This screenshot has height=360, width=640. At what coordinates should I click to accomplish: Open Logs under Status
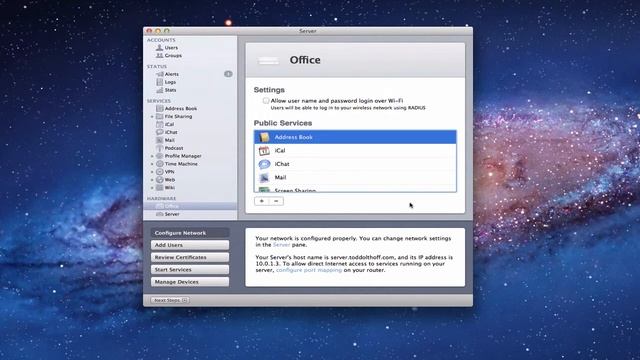[166, 82]
